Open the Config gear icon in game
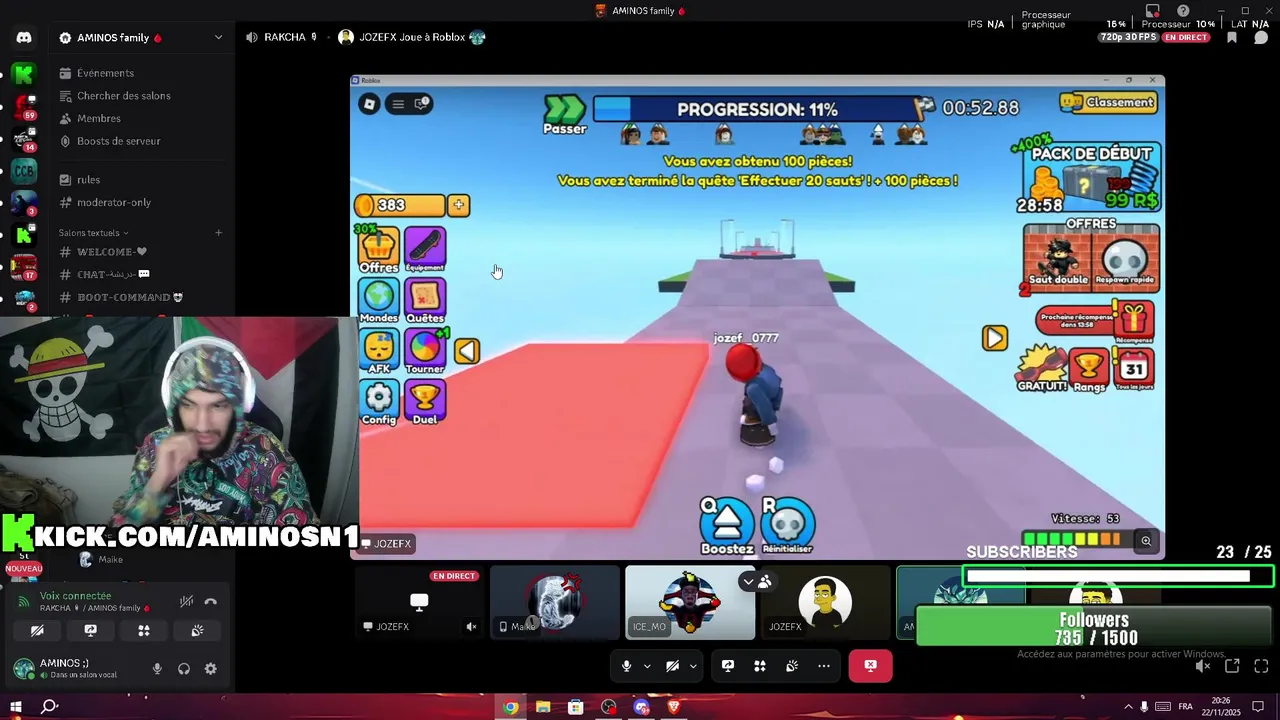This screenshot has height=720, width=1280. tap(379, 403)
